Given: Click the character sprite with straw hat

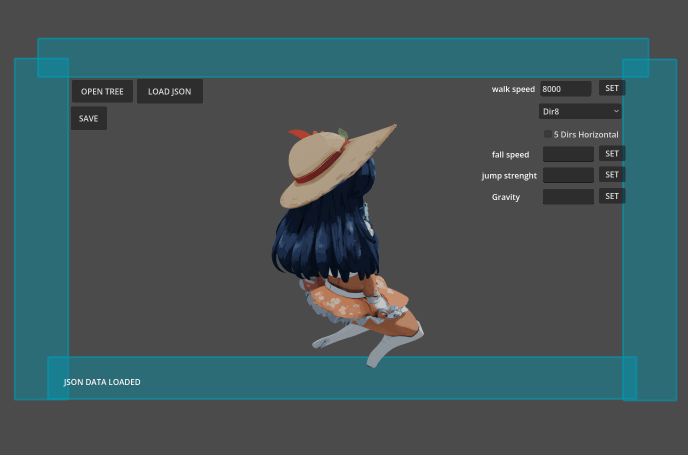Looking at the screenshot, I should click(347, 246).
